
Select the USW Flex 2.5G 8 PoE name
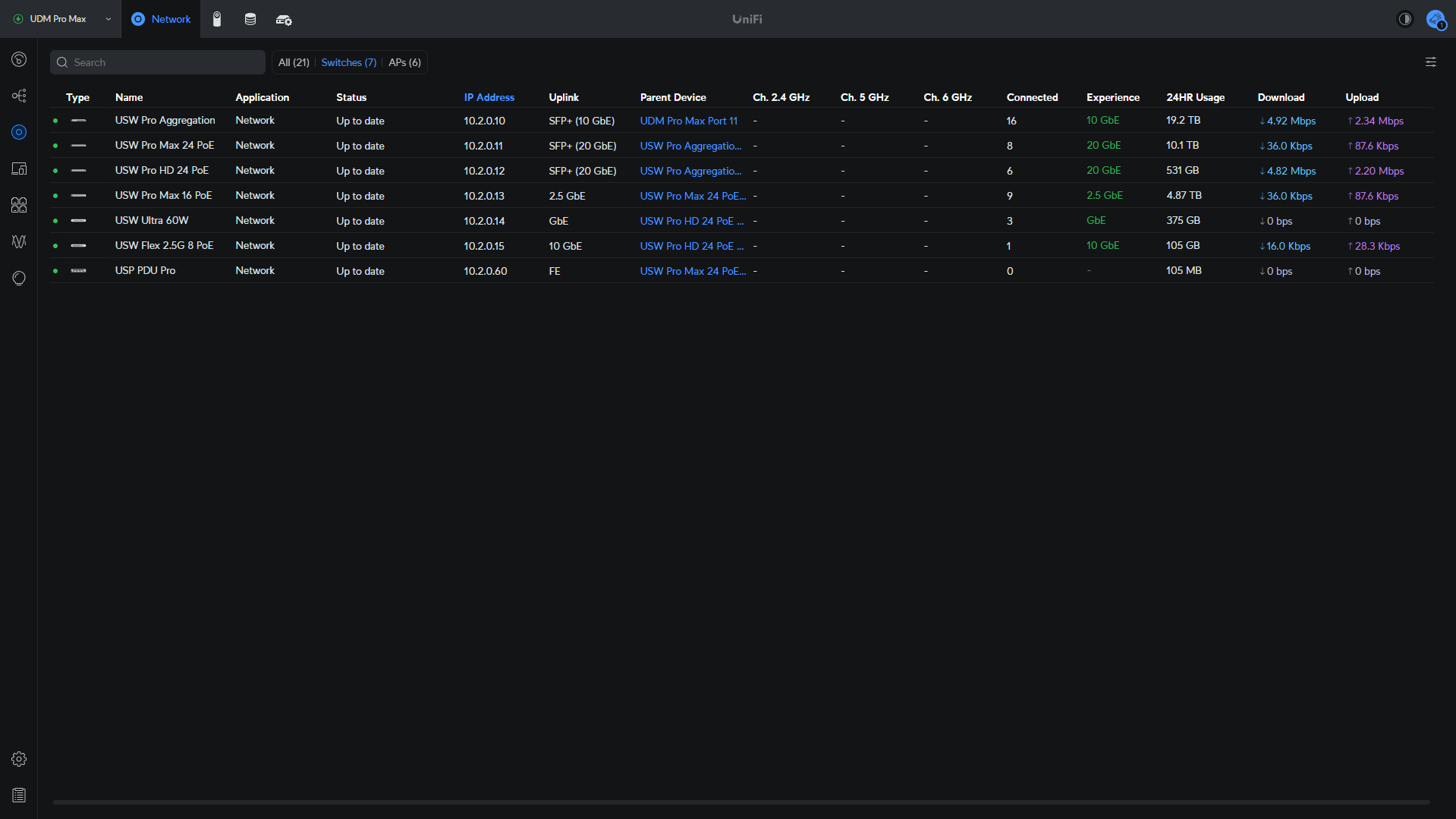click(164, 246)
